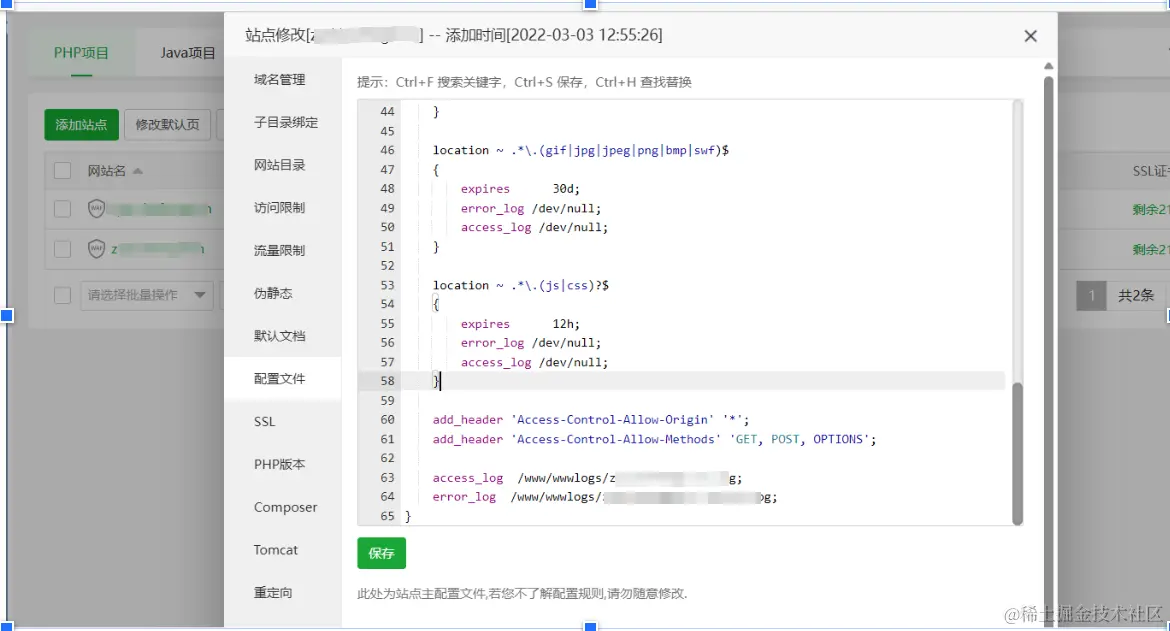1170x631 pixels.
Task: Click the WAF shield icon in second row
Action: point(96,248)
